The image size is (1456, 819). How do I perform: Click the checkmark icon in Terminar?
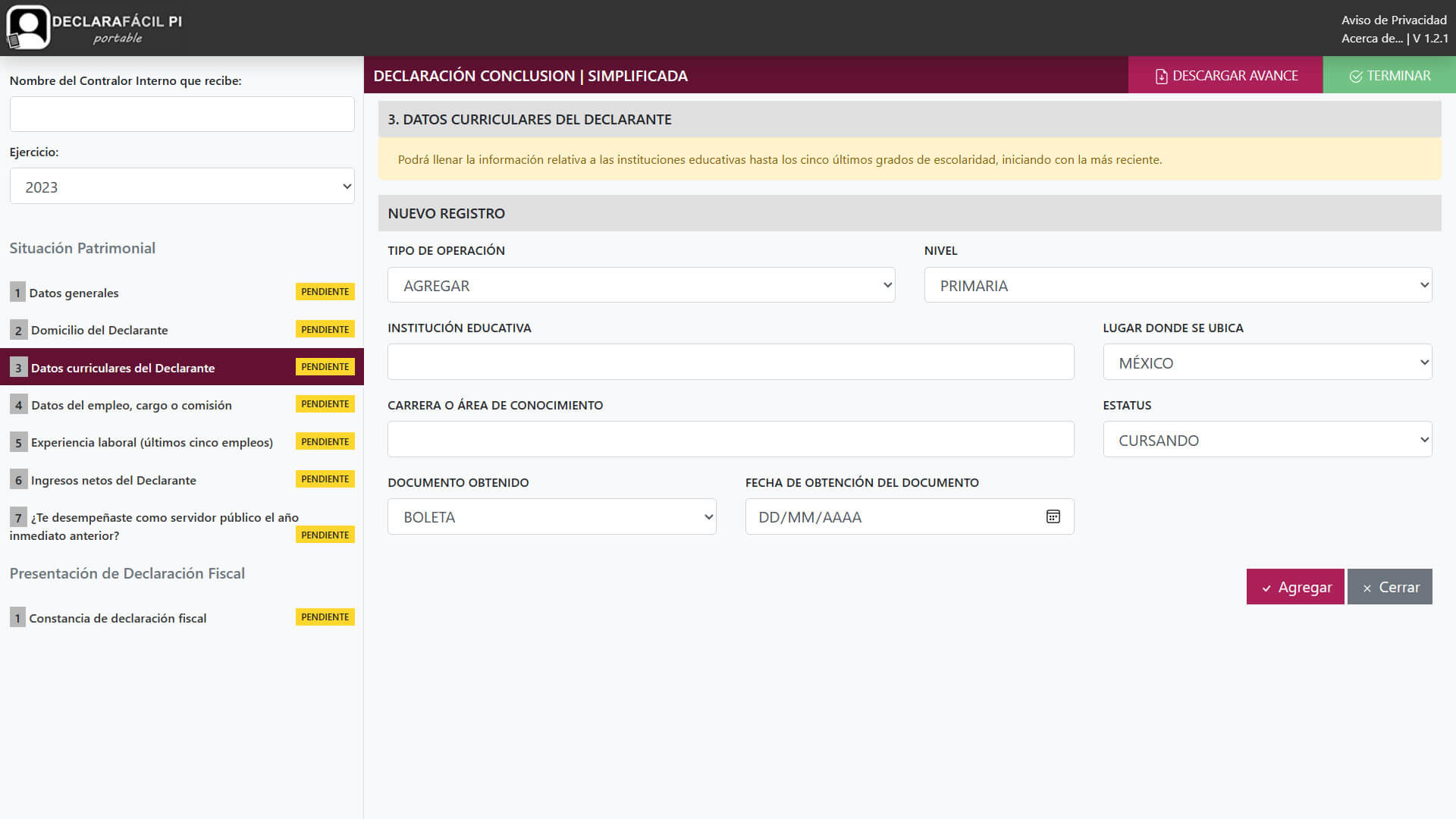1356,76
